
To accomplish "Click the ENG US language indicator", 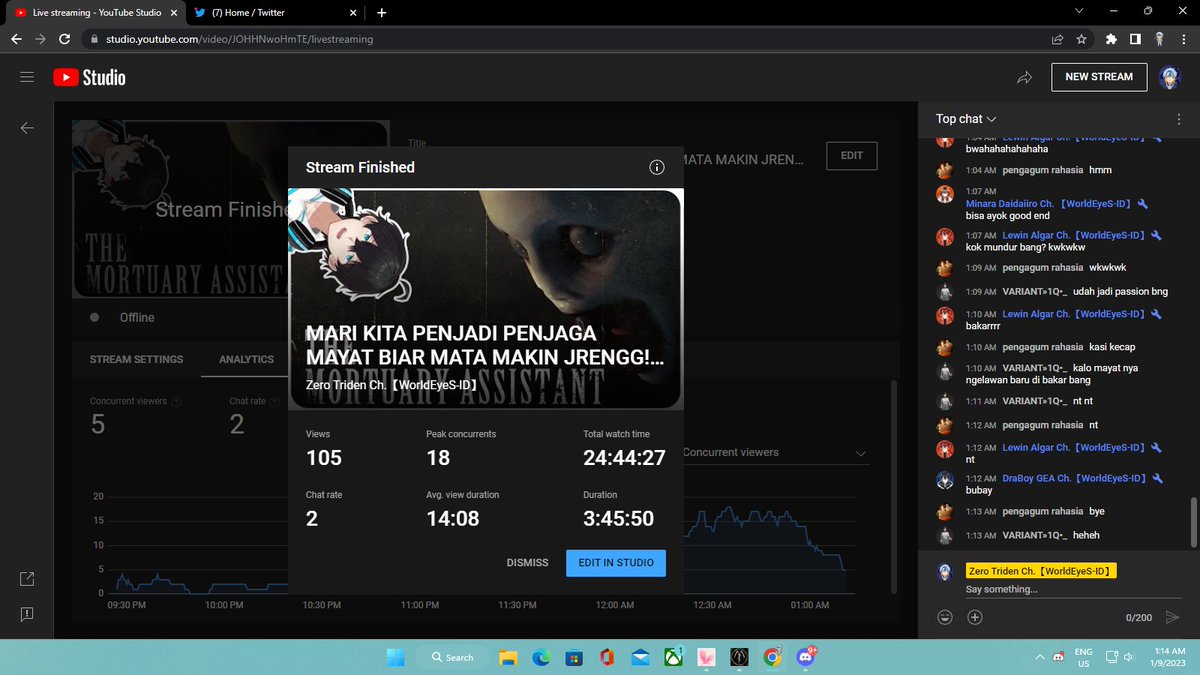I will pos(1084,657).
